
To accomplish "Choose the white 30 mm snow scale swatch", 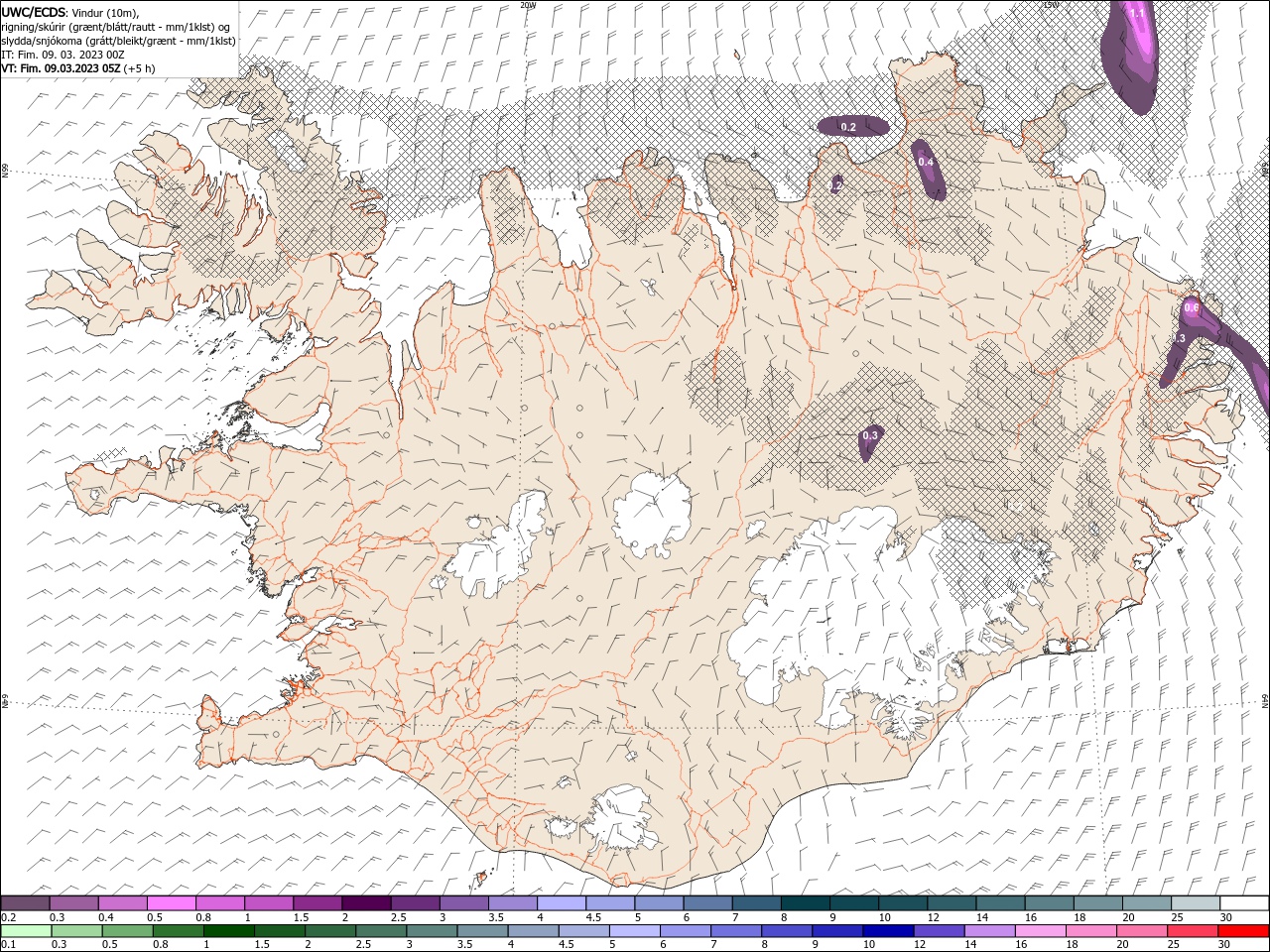I will (x=1244, y=902).
